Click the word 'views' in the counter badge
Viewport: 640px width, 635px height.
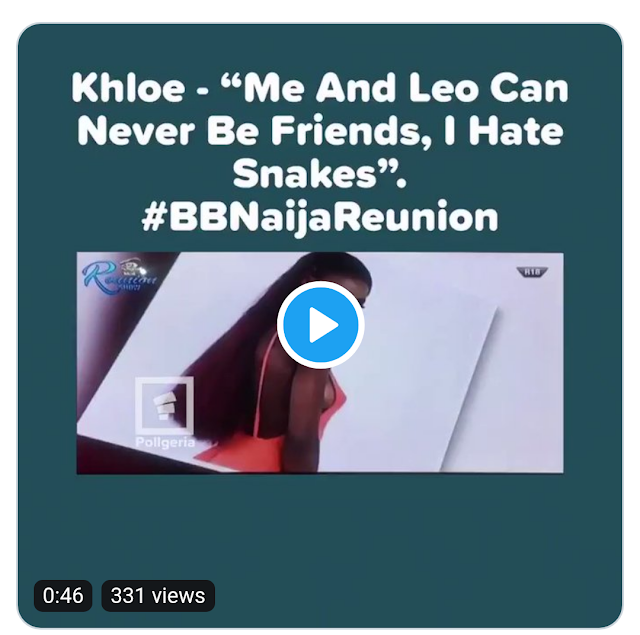coord(178,596)
